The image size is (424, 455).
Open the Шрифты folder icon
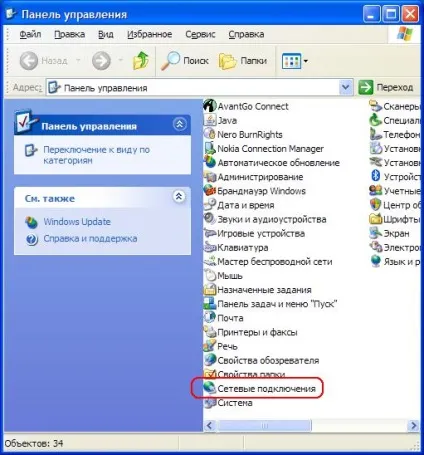(376, 219)
